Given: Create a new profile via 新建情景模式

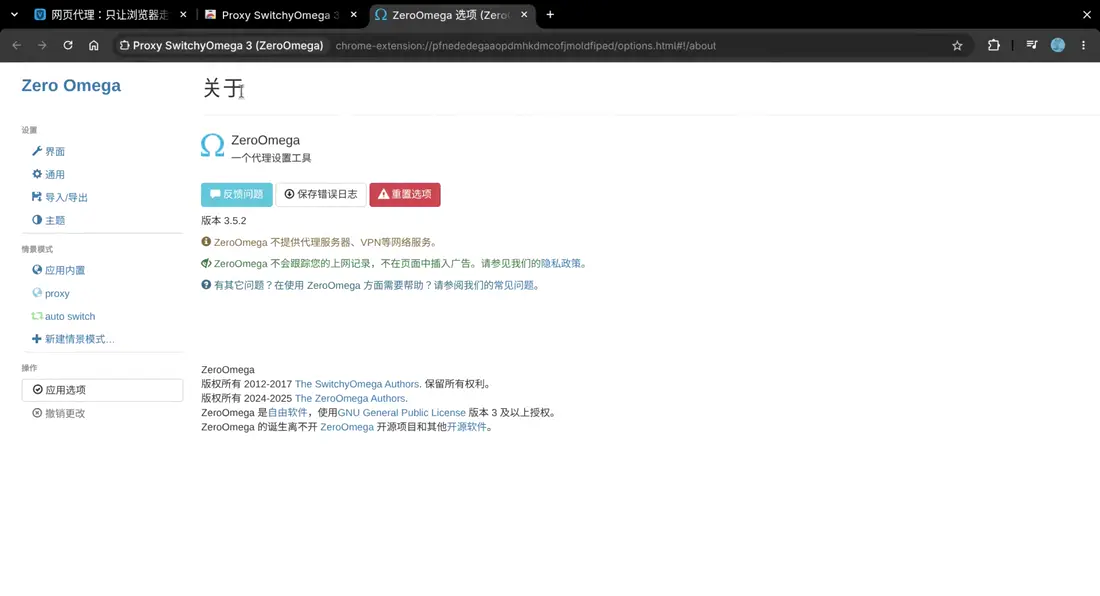Looking at the screenshot, I should click(73, 339).
